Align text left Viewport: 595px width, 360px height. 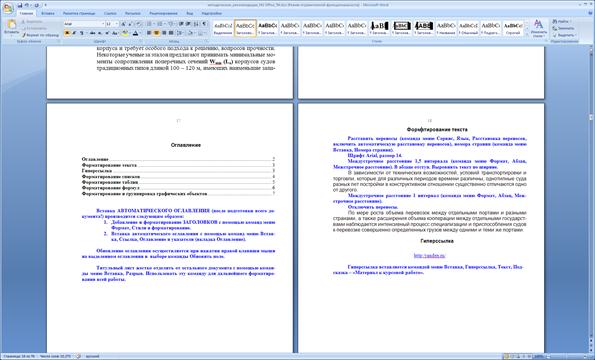coord(149,33)
